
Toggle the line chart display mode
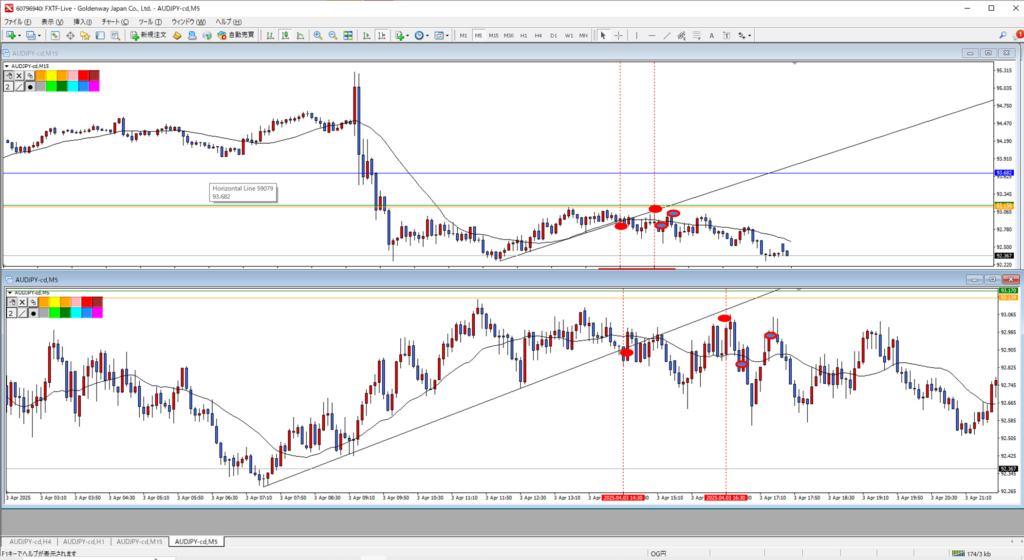(x=300, y=35)
